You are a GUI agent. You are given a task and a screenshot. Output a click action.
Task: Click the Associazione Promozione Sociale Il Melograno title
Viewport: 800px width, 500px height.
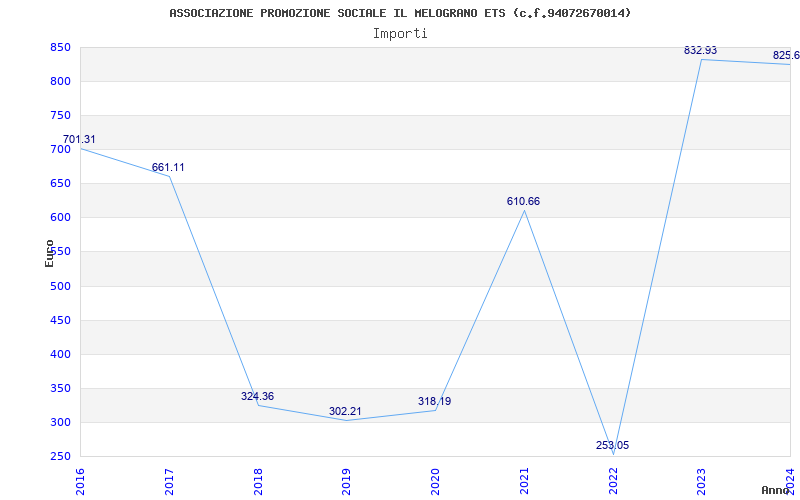[x=400, y=13]
